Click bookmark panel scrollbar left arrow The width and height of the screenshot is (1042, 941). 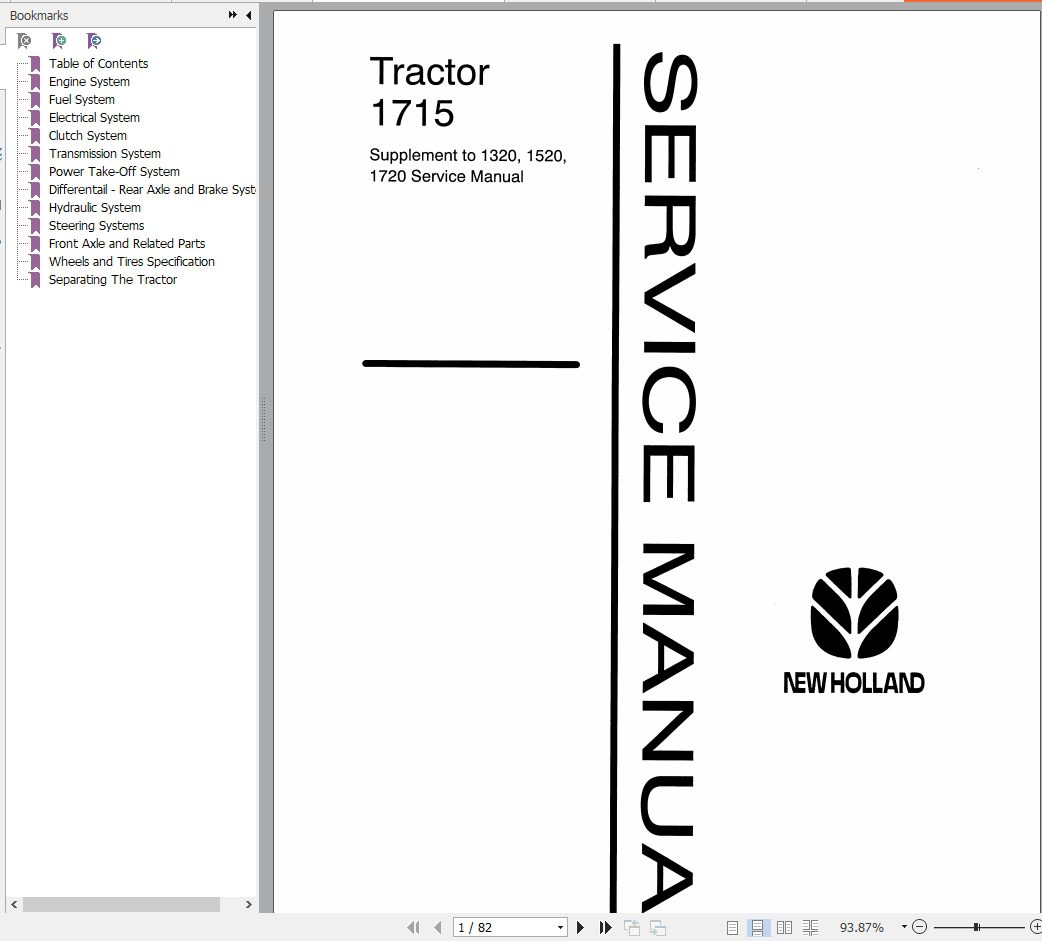click(x=14, y=904)
